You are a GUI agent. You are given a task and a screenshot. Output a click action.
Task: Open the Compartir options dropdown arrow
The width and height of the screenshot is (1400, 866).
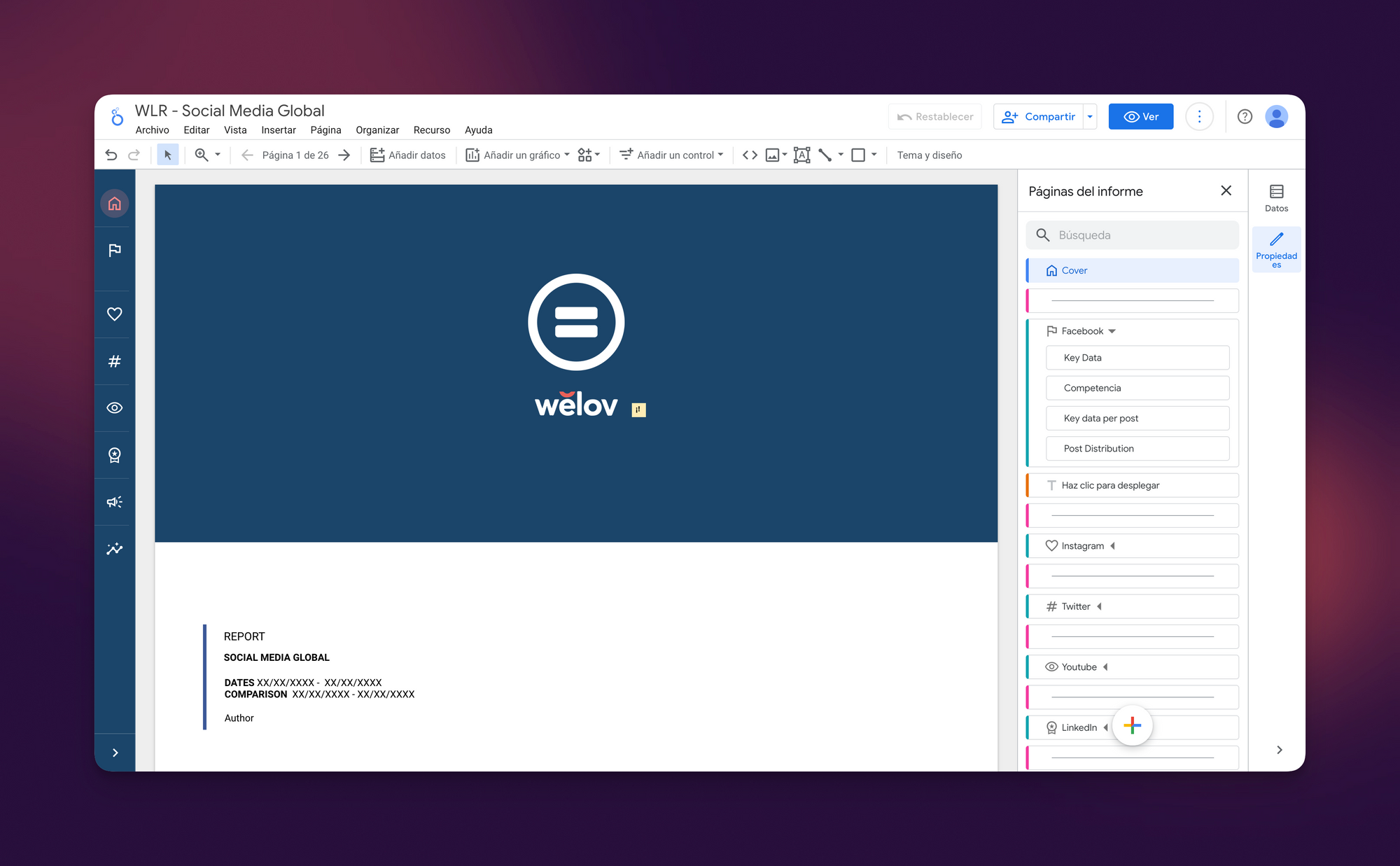pos(1090,117)
